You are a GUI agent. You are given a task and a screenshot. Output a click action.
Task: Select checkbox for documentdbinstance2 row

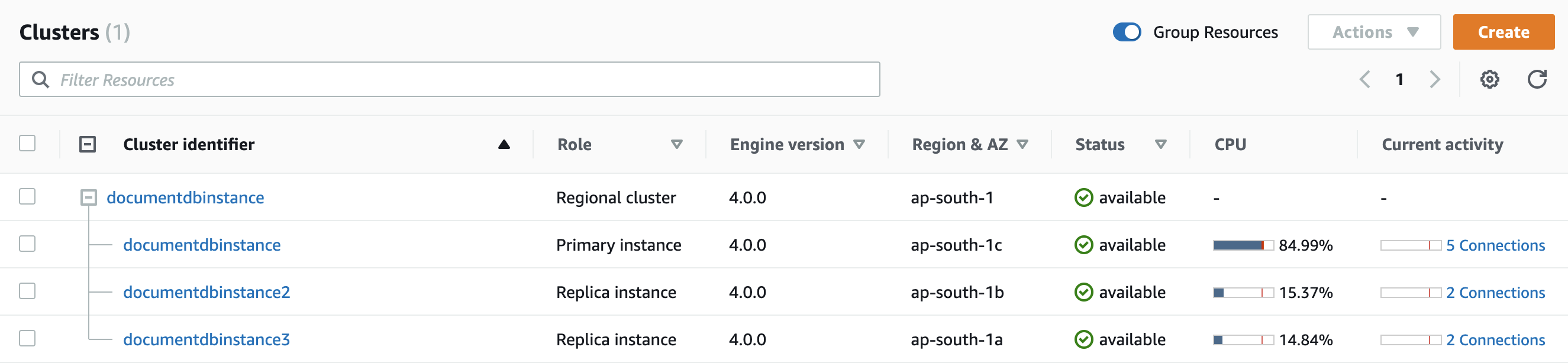(27, 291)
